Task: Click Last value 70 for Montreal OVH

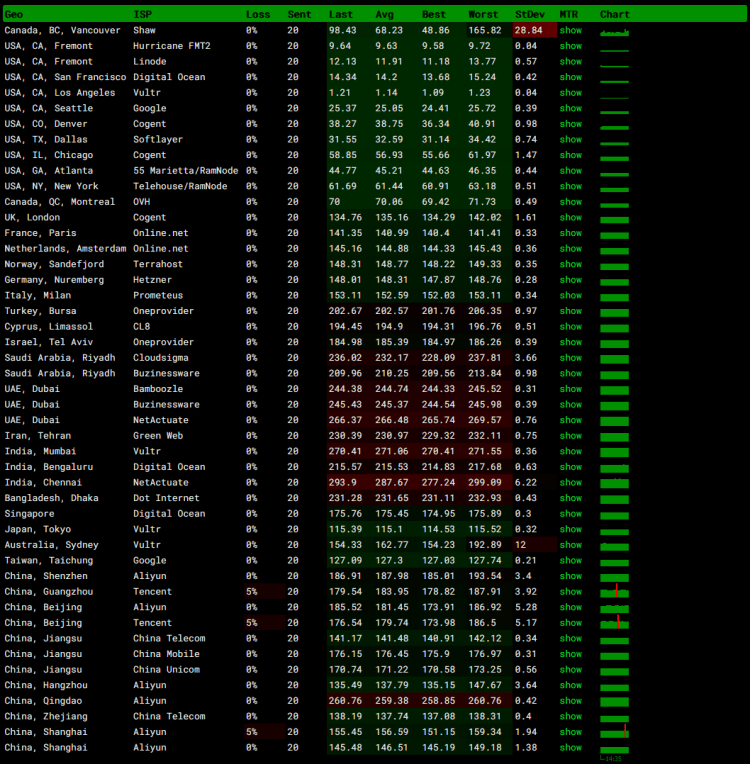Action: (334, 202)
